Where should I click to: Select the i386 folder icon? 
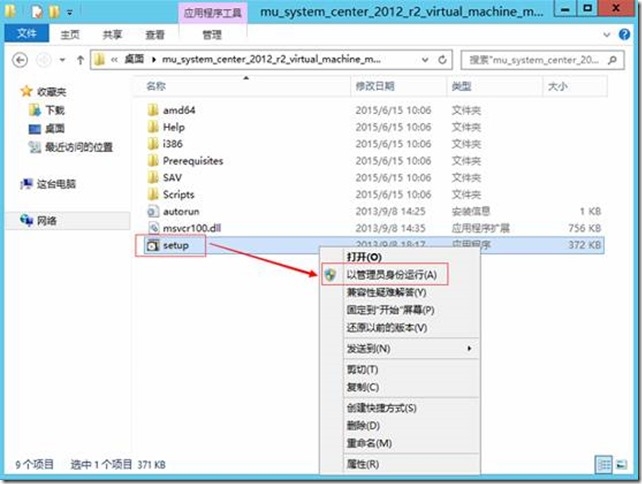152,144
